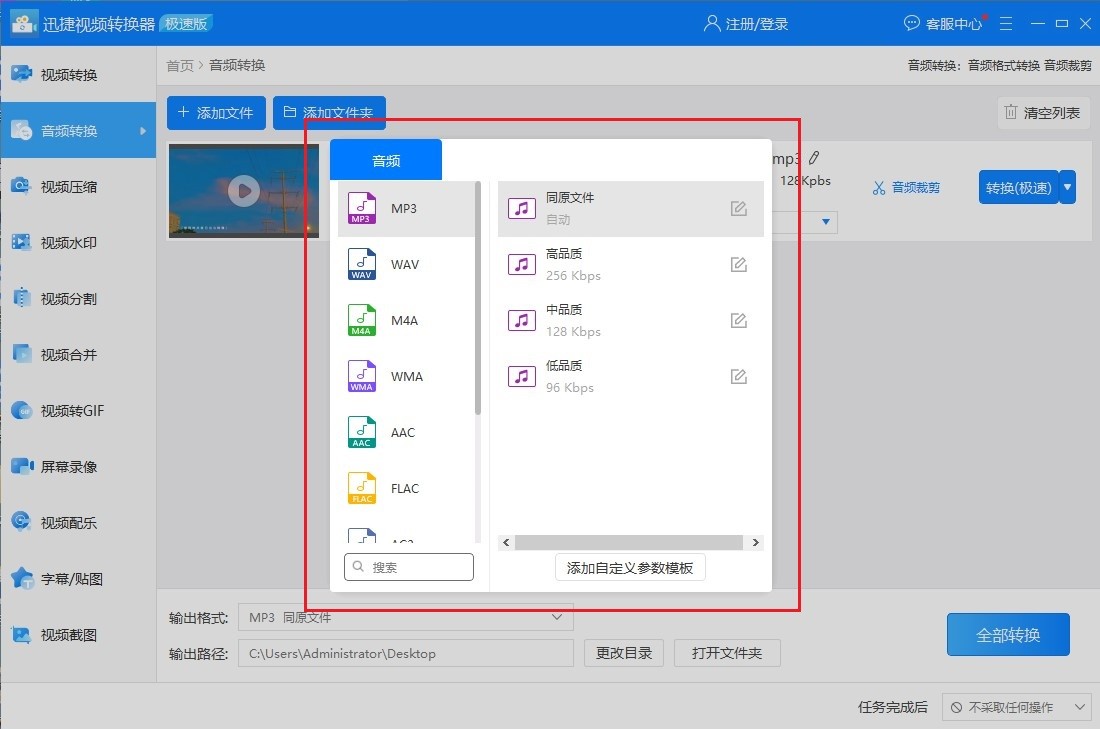Click preset list left scroll arrow

[x=507, y=542]
